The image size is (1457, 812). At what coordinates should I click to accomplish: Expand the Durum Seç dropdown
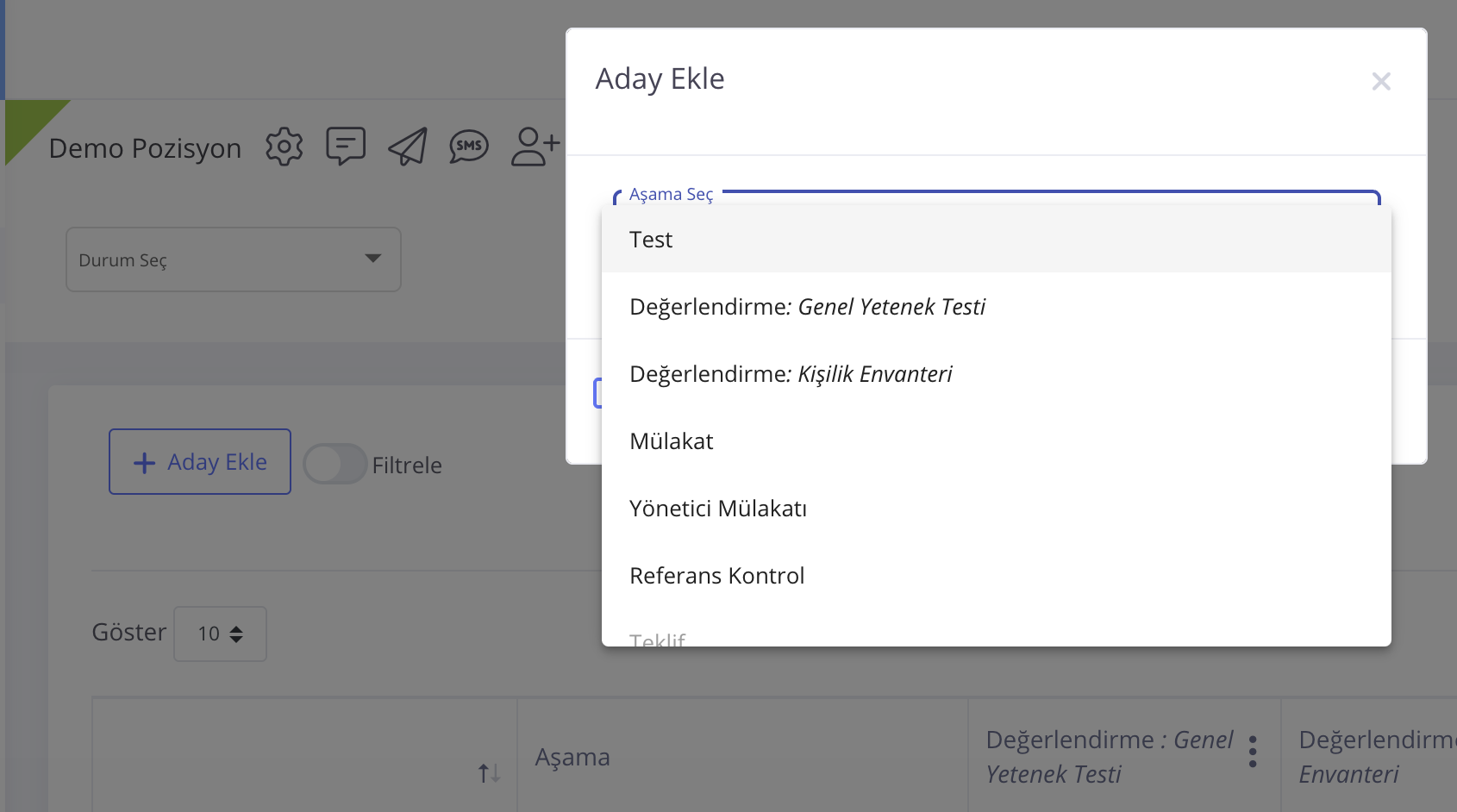234,259
